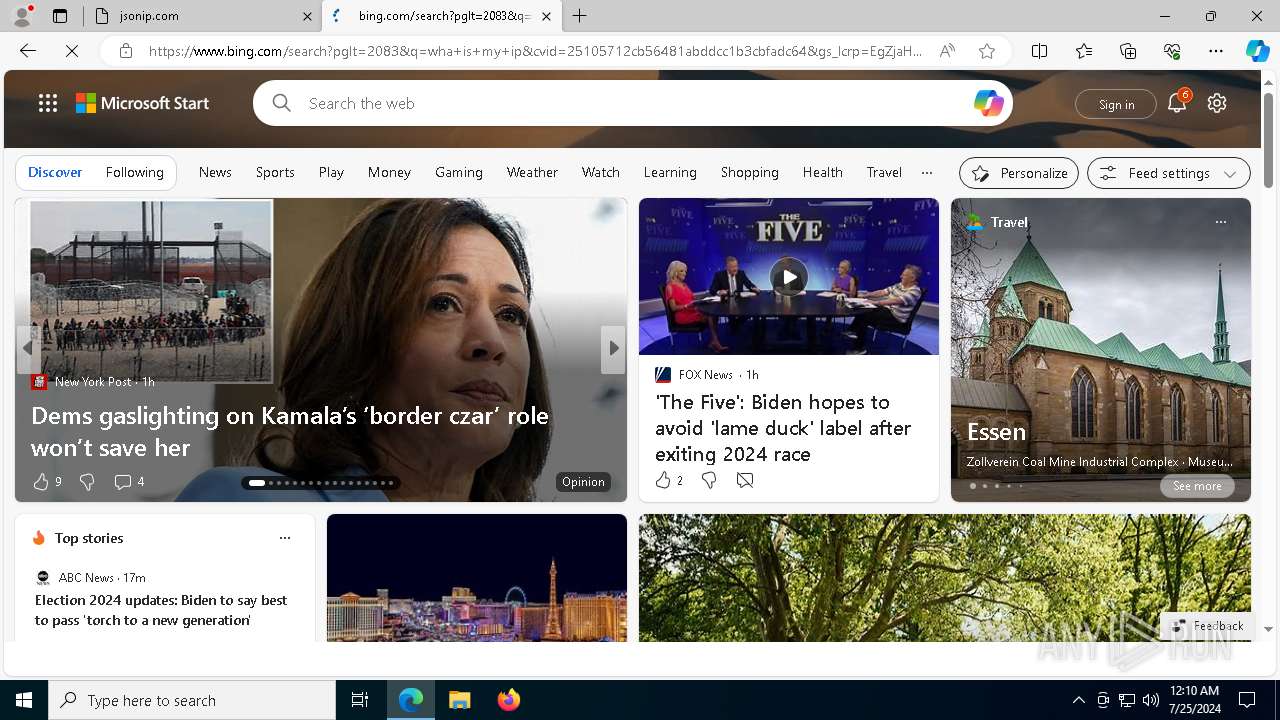Open Copilot sidebar
Image resolution: width=1280 pixels, height=720 pixels.
tap(1257, 51)
